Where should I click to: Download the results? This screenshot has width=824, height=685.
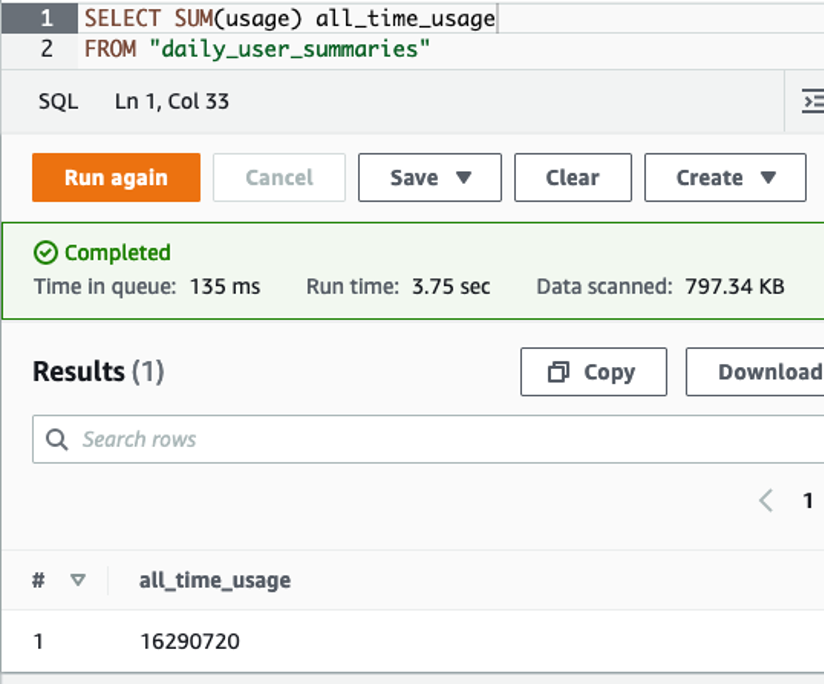click(755, 372)
